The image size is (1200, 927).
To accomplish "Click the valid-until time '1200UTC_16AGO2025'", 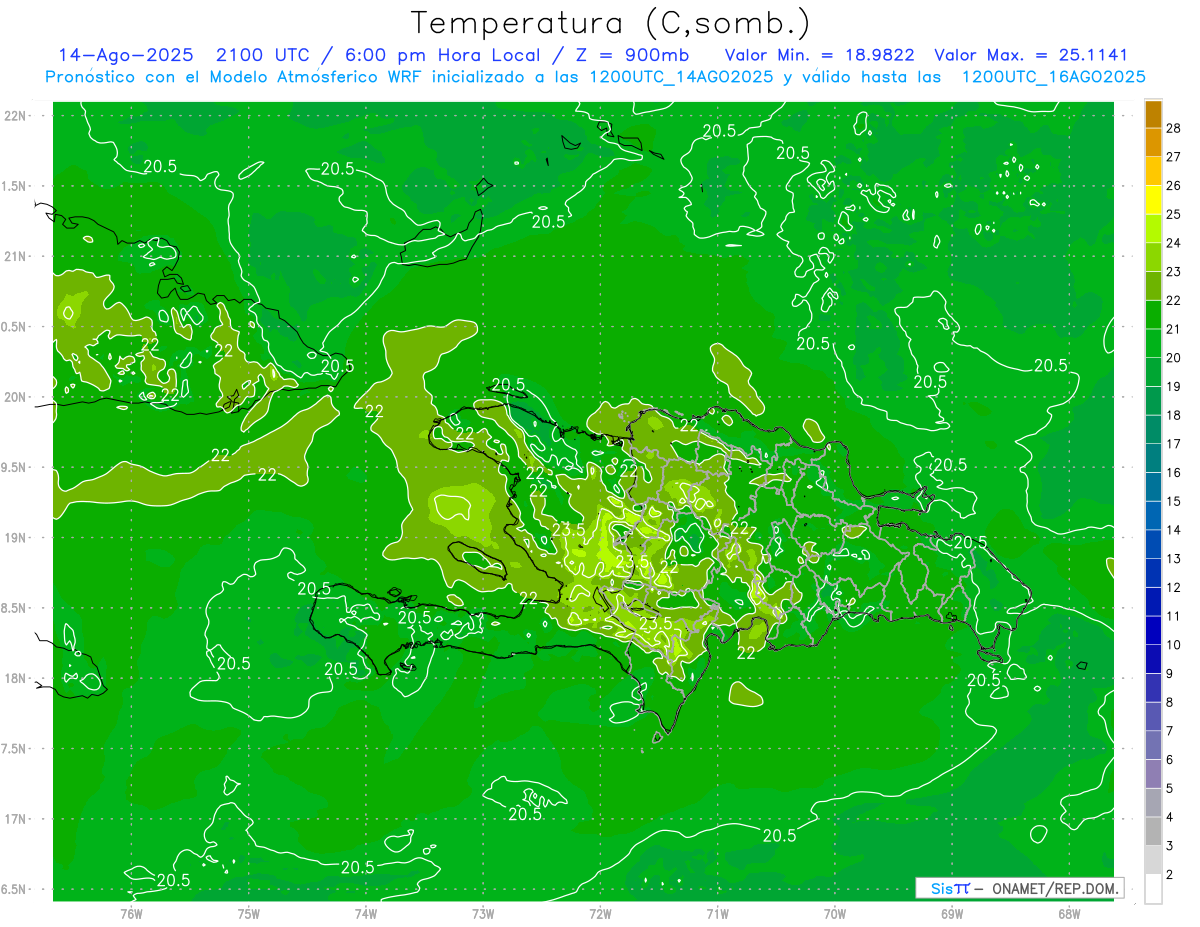I will click(x=1053, y=77).
